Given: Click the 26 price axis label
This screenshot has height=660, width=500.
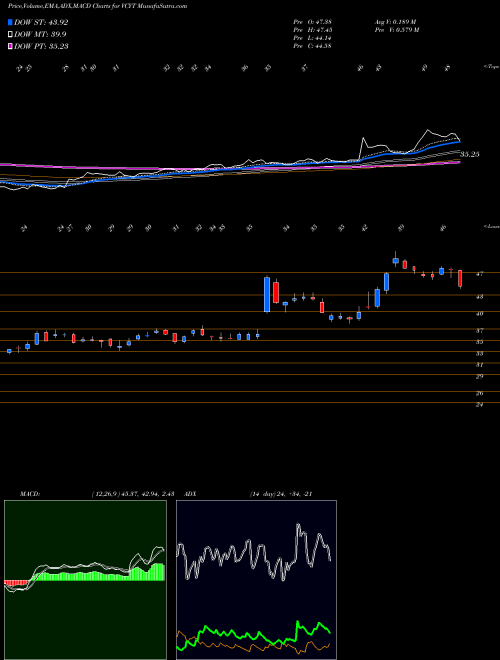Looking at the screenshot, I should pyautogui.click(x=479, y=393).
